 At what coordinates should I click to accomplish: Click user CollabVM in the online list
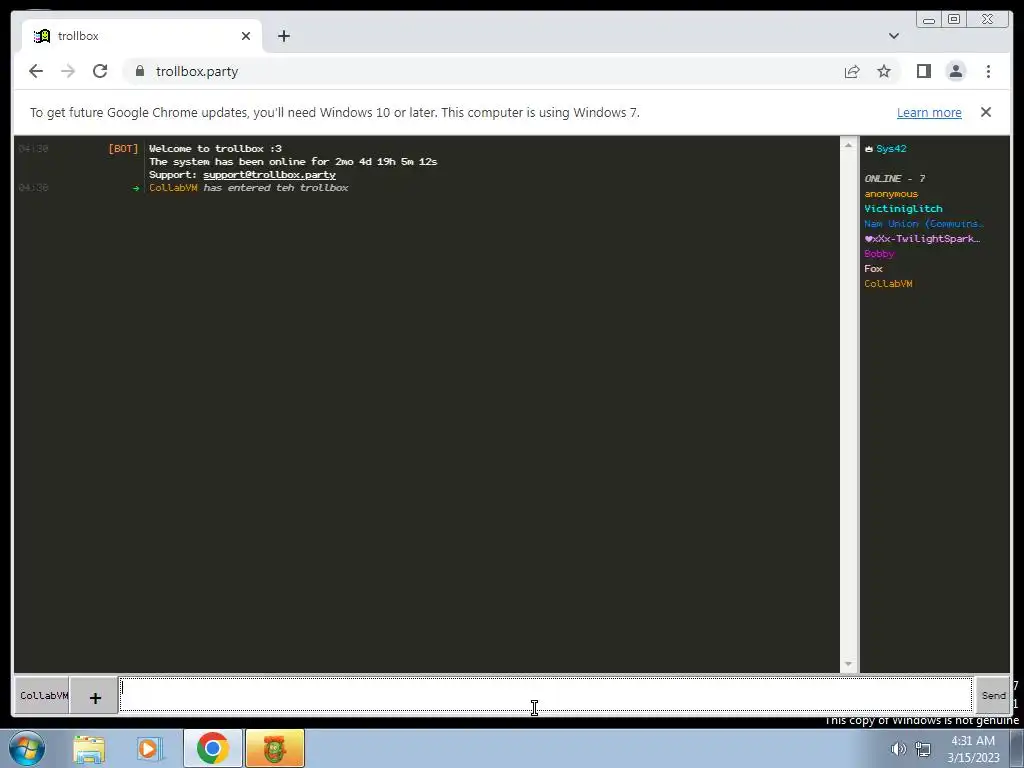(x=888, y=284)
